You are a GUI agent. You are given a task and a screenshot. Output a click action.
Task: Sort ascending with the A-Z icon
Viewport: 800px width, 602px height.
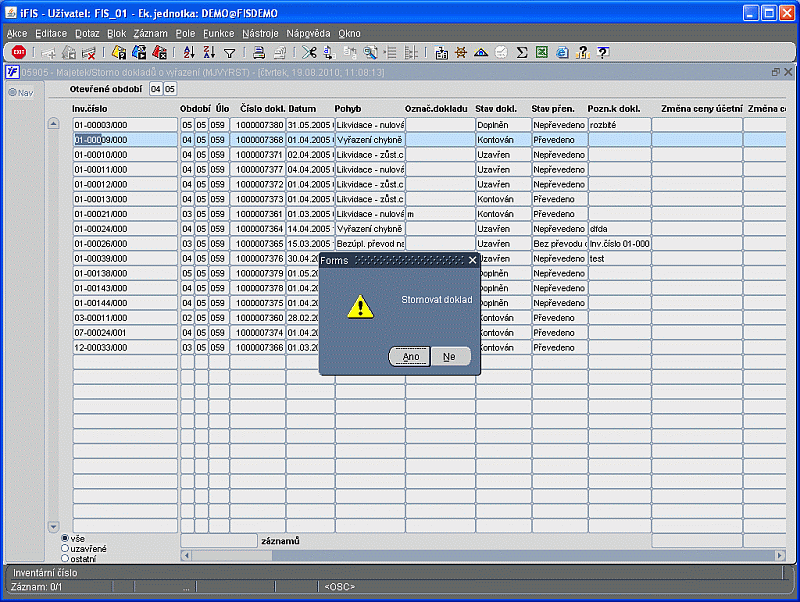click(x=189, y=52)
